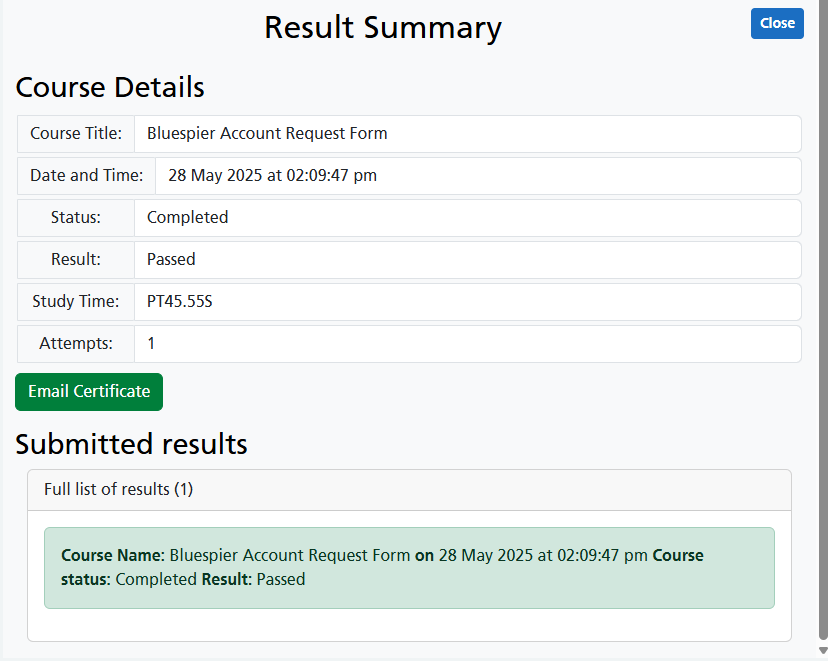Click the Date and Time label

(86, 176)
